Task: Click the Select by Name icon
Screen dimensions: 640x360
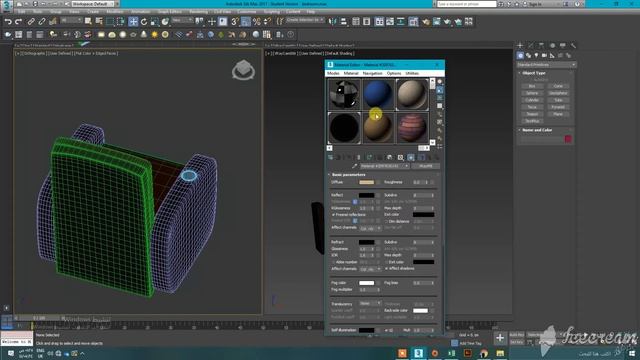Action: (x=99, y=22)
